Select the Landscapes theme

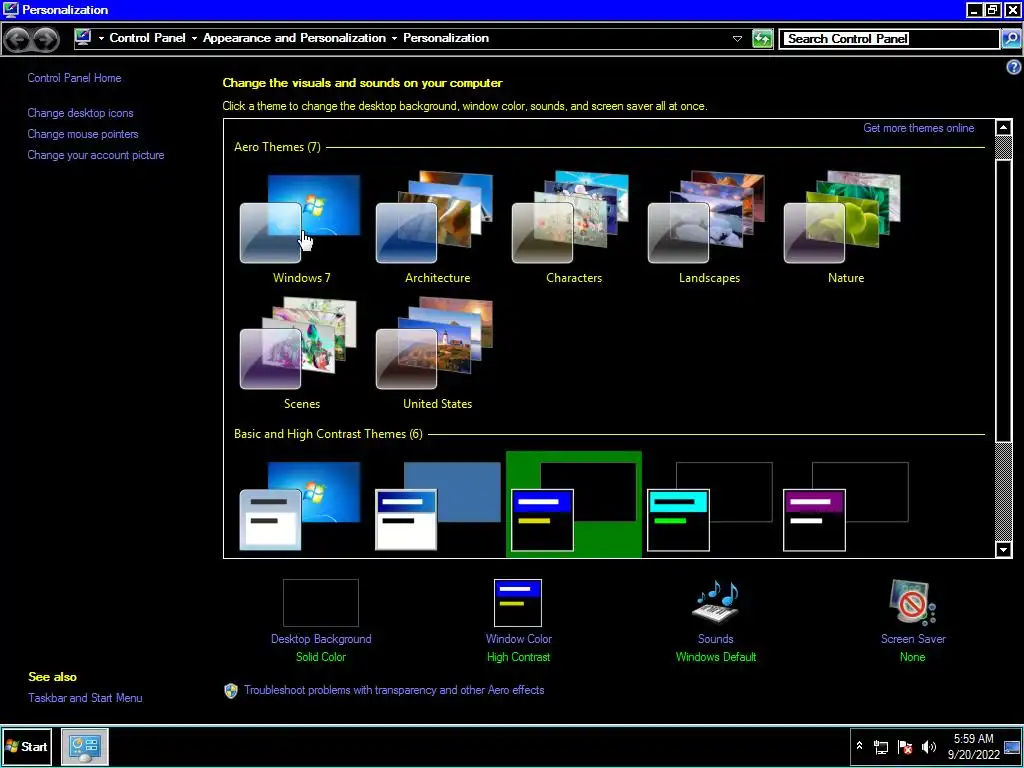point(709,227)
